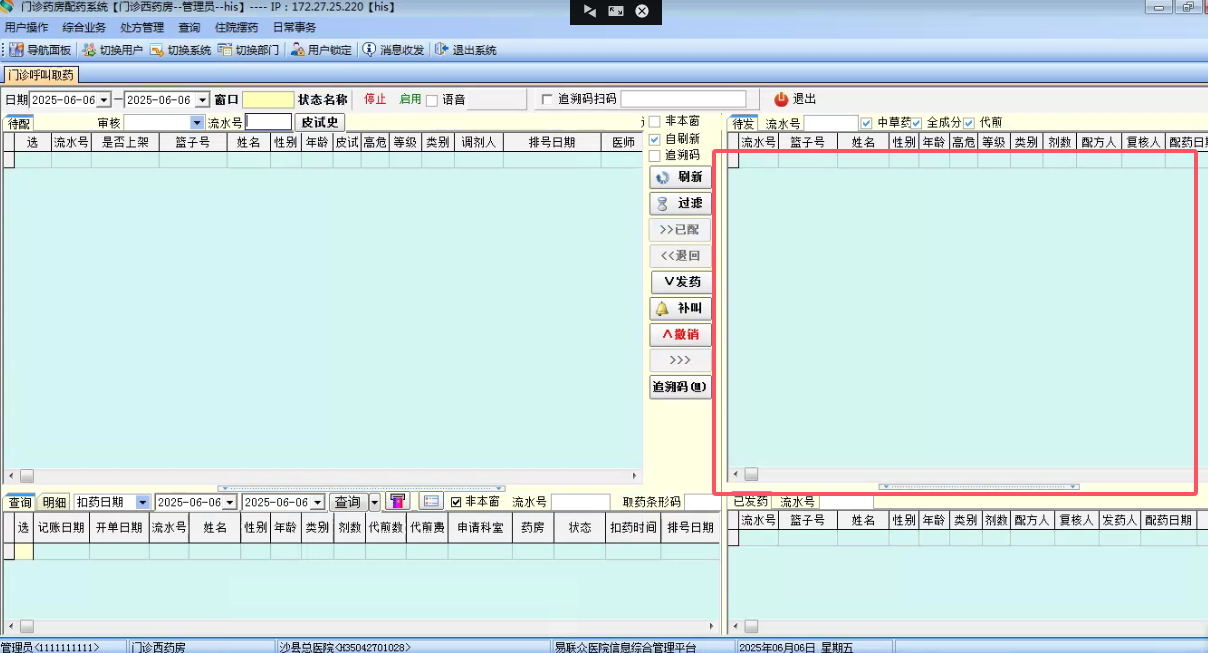
Task: Uncheck the 自刷新 checkbox
Action: point(655,139)
